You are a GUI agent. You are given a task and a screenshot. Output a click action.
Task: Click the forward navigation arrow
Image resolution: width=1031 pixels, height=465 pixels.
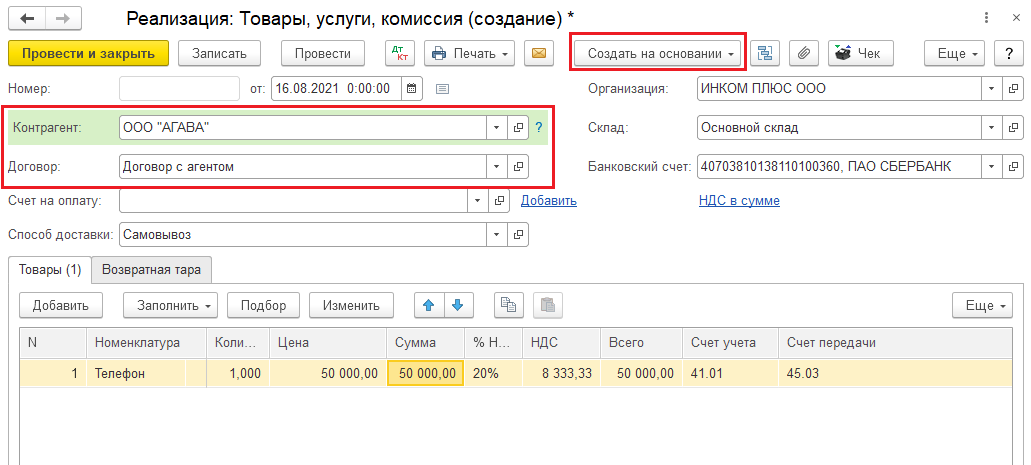[x=63, y=19]
